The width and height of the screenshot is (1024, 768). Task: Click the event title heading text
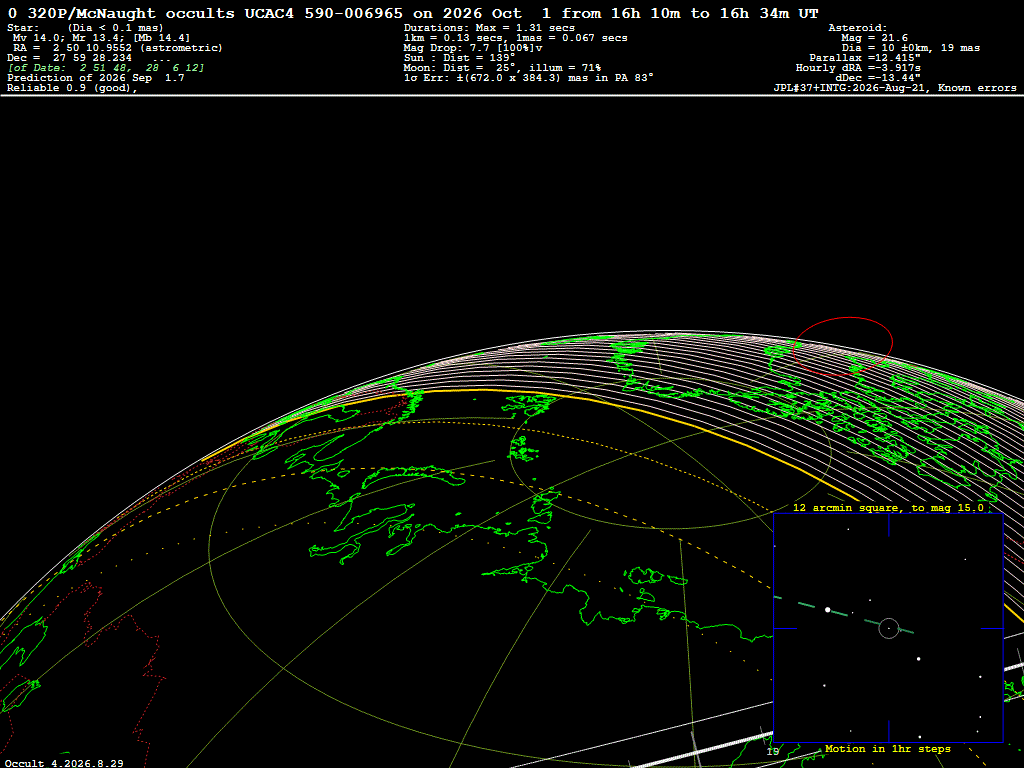(413, 13)
